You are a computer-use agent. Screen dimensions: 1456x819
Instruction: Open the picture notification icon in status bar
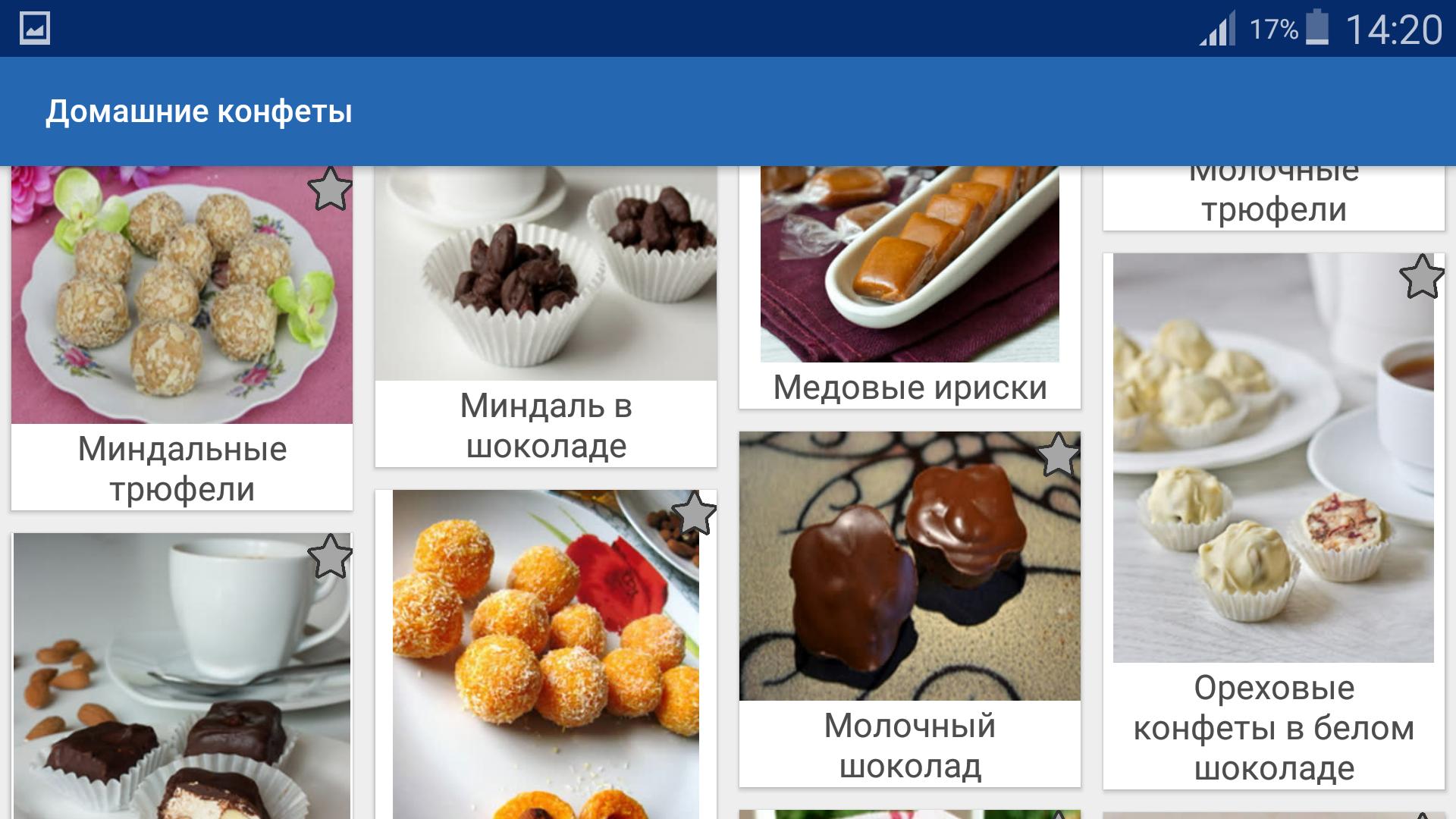(x=35, y=29)
